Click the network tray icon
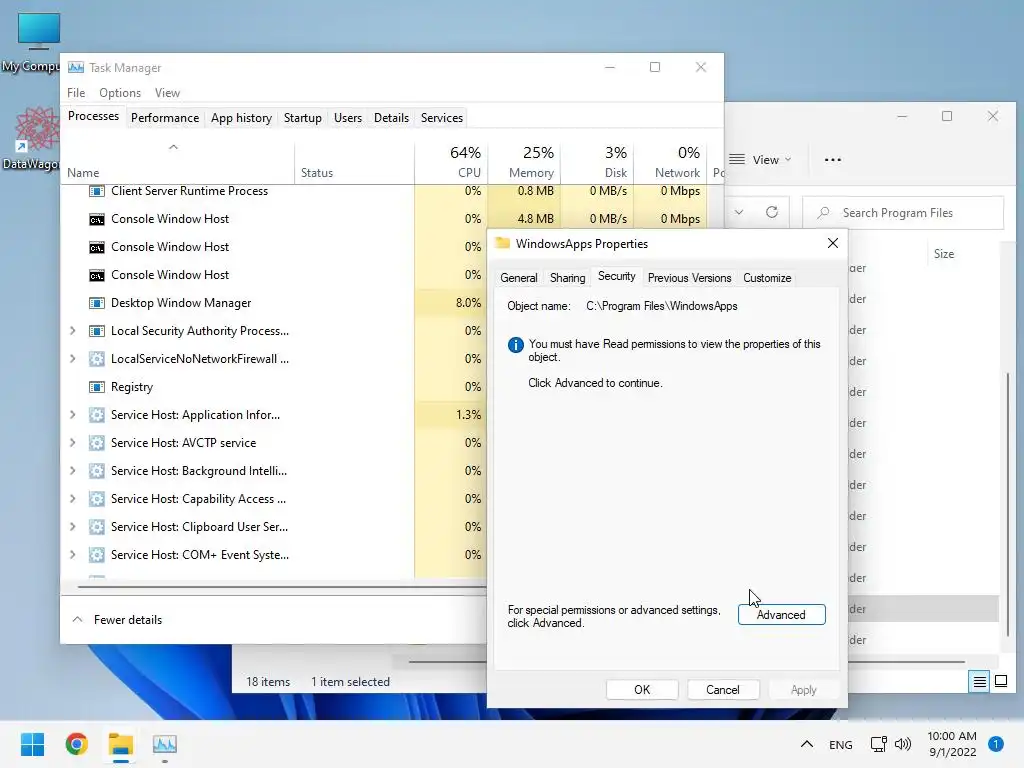The width and height of the screenshot is (1024, 768). tap(878, 744)
